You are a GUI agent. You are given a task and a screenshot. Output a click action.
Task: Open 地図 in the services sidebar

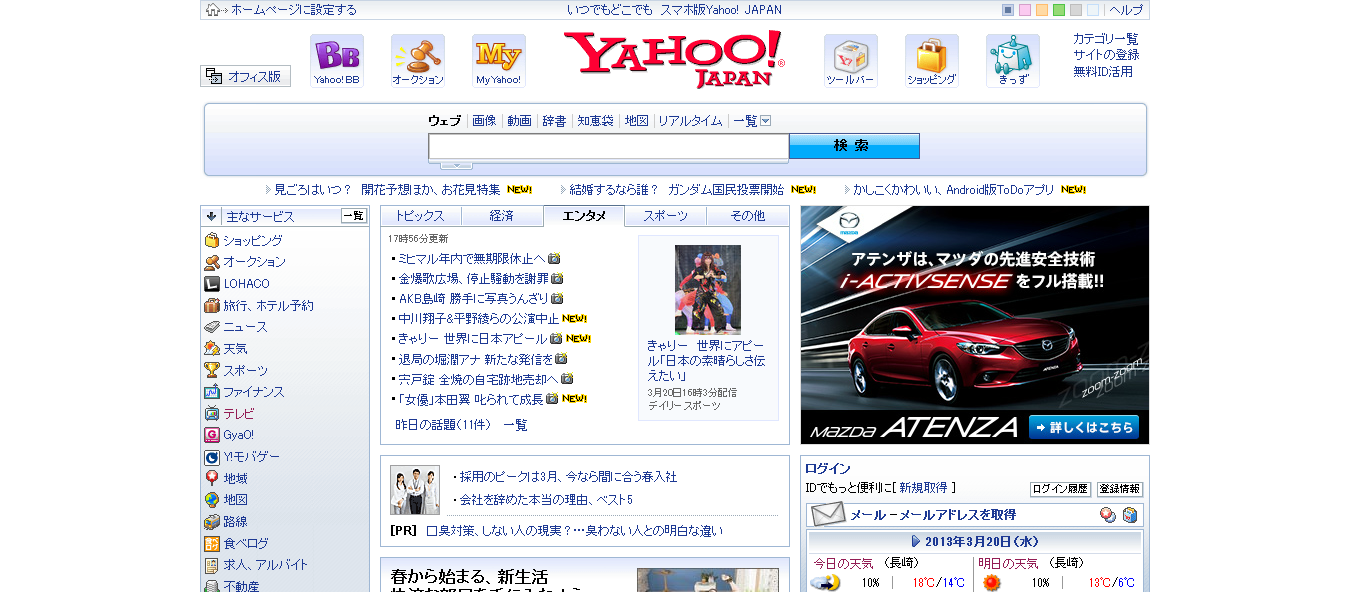[x=235, y=500]
